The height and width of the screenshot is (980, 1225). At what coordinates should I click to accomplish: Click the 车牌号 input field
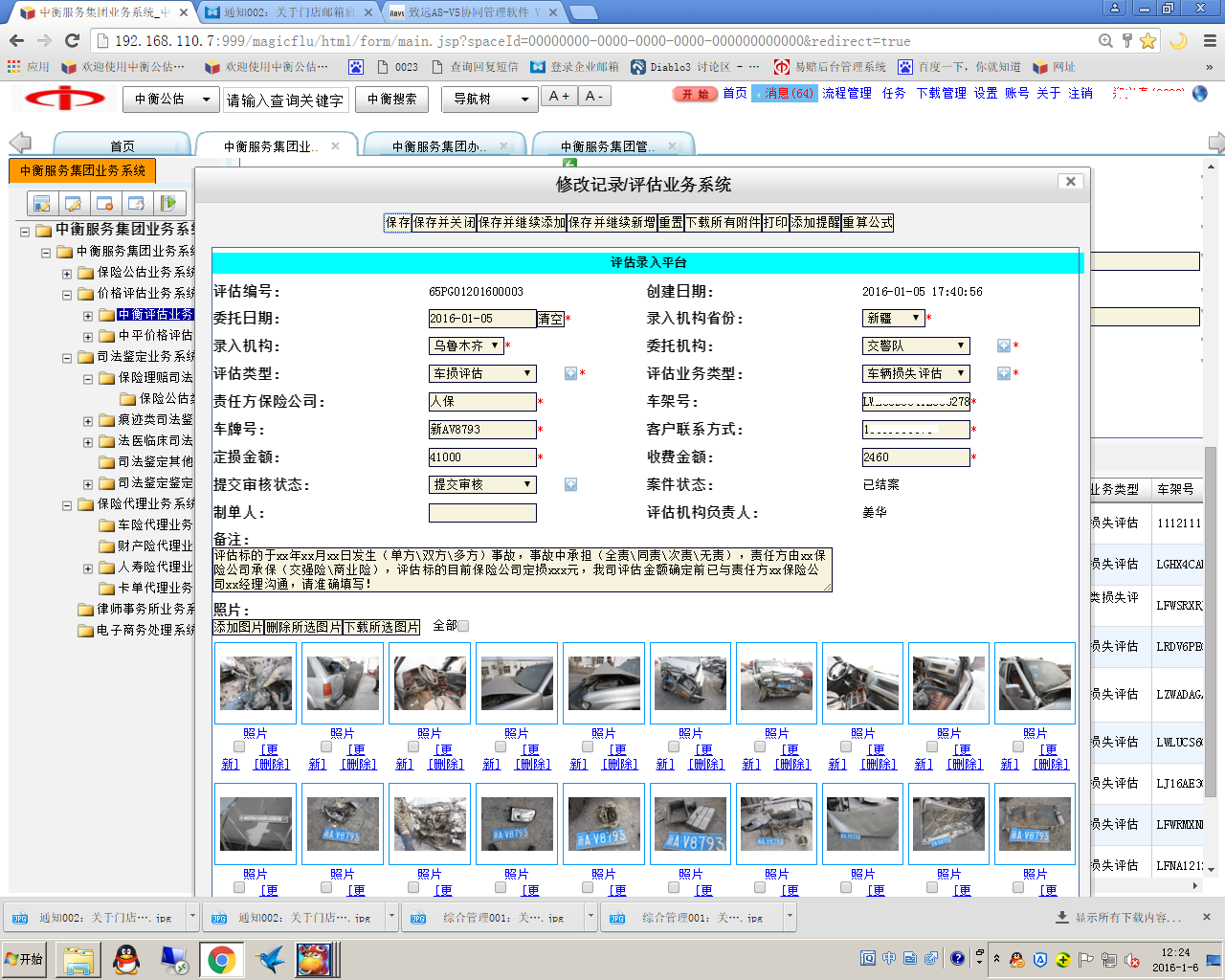pyautogui.click(x=482, y=430)
